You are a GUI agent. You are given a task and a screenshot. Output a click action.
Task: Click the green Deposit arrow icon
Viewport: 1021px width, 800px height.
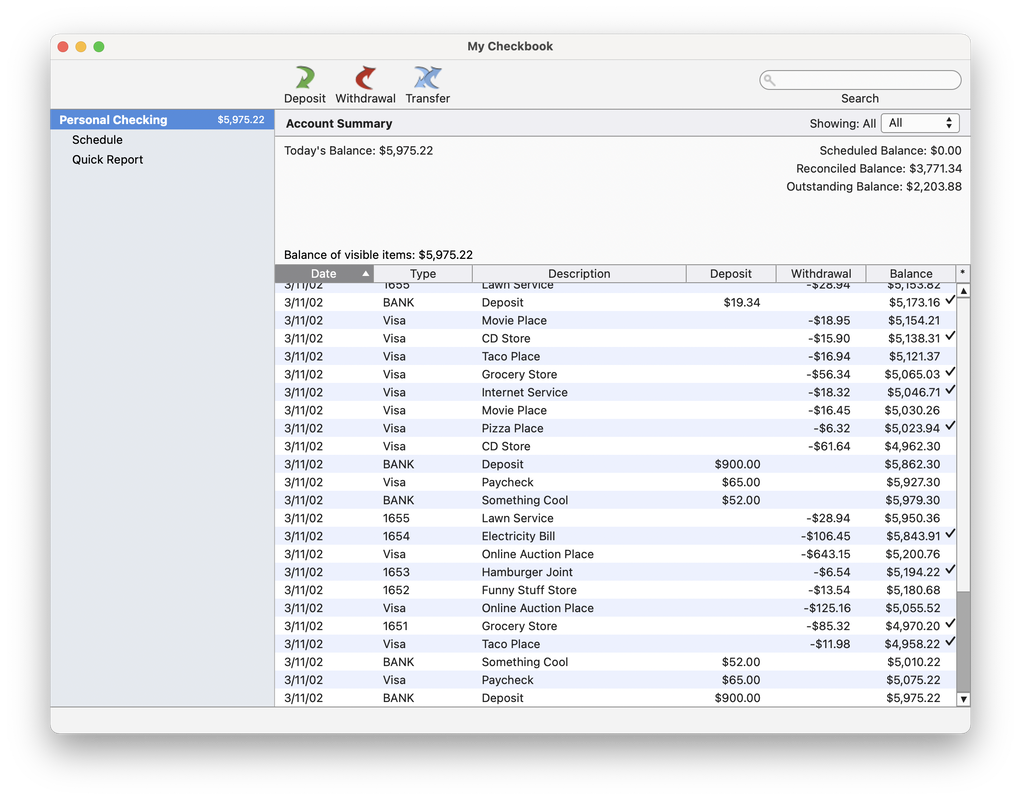[304, 77]
